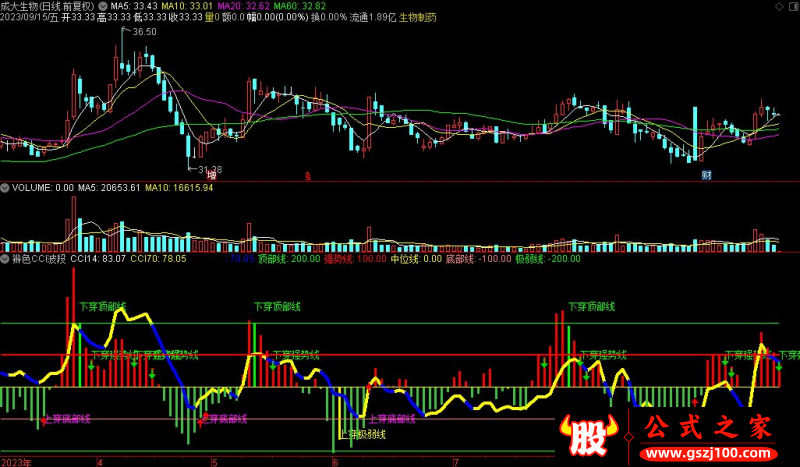Screen dimensions: 800x467
Task: Expand the CCI indicator panel circle icon
Action: coord(6,257)
